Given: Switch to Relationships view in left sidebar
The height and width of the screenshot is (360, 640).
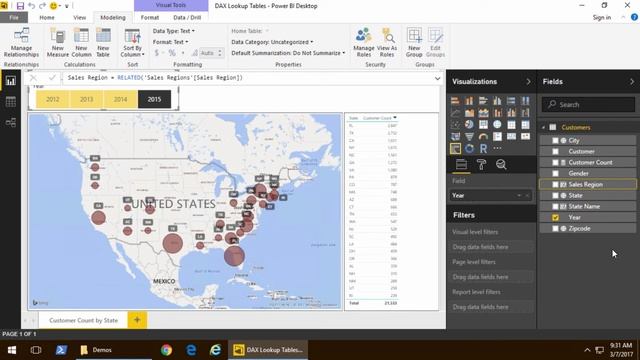Looking at the screenshot, I should pyautogui.click(x=10, y=122).
